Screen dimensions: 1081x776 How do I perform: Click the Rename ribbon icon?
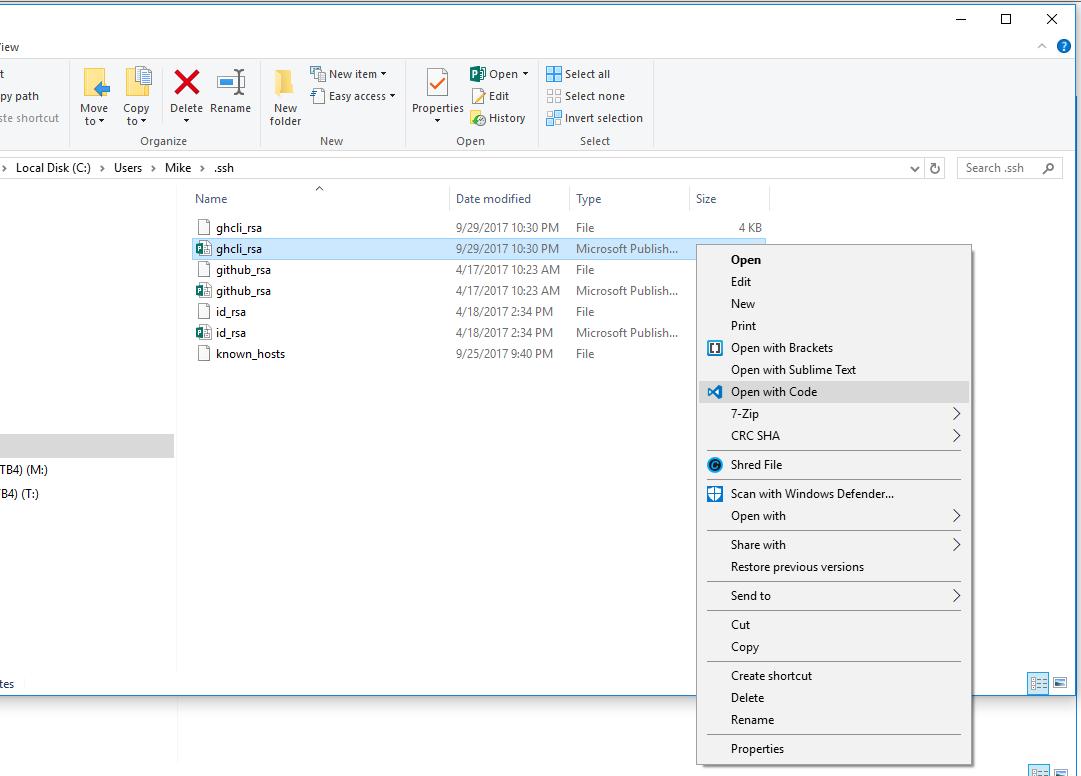pyautogui.click(x=231, y=83)
